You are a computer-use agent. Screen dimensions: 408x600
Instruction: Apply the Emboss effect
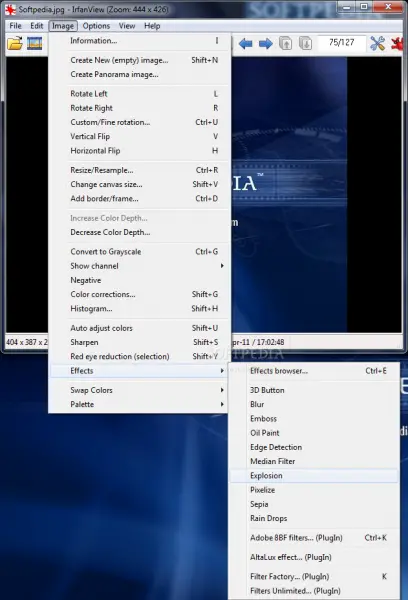[x=314, y=419]
